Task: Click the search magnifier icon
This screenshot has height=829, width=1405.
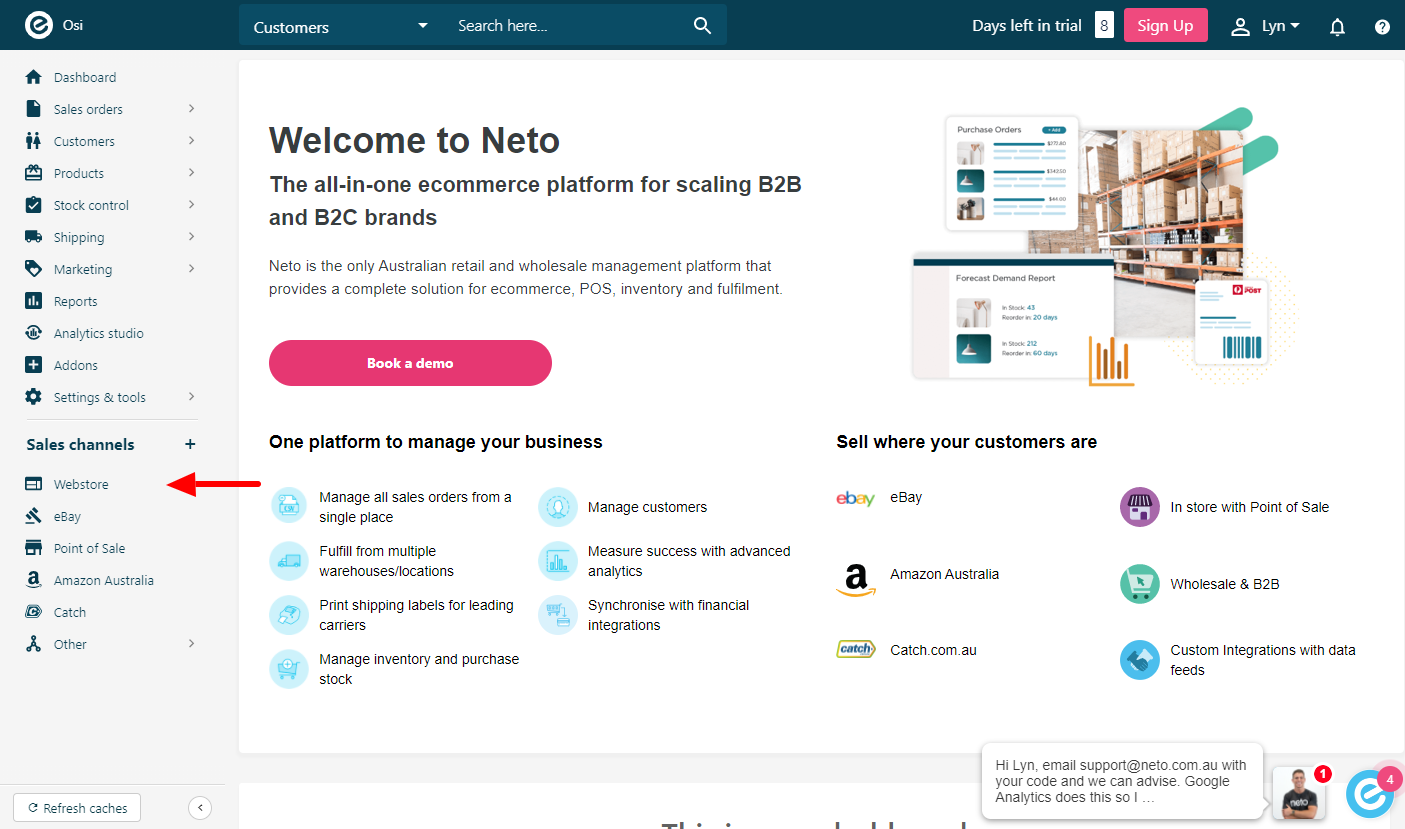Action: click(703, 26)
